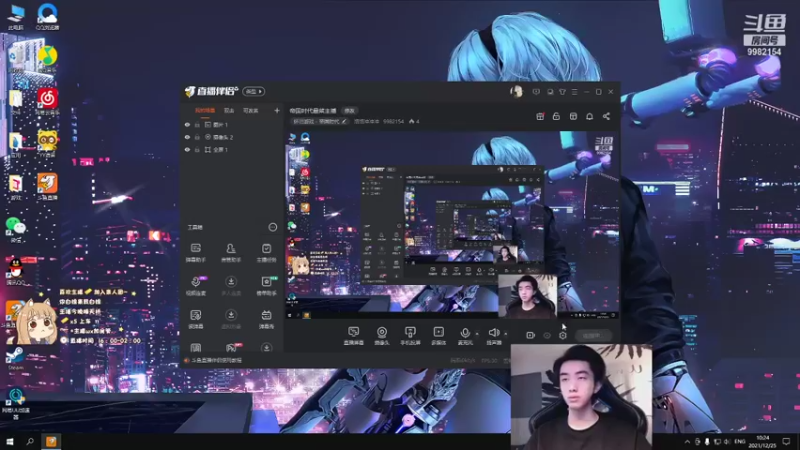This screenshot has height=450, width=800.
Task: Lock the 全屏 1 source
Action: [x=197, y=149]
